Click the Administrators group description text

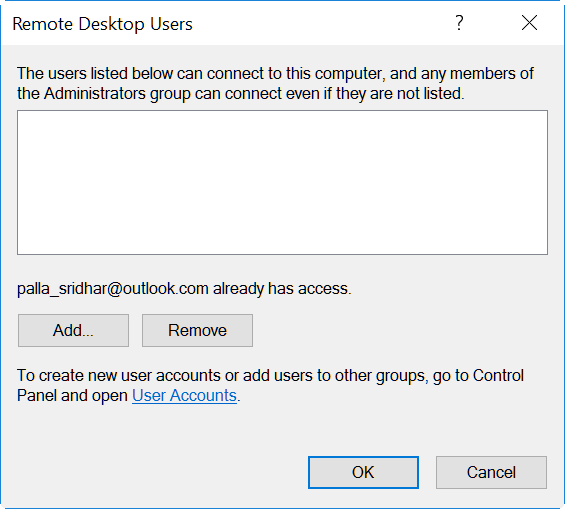276,84
